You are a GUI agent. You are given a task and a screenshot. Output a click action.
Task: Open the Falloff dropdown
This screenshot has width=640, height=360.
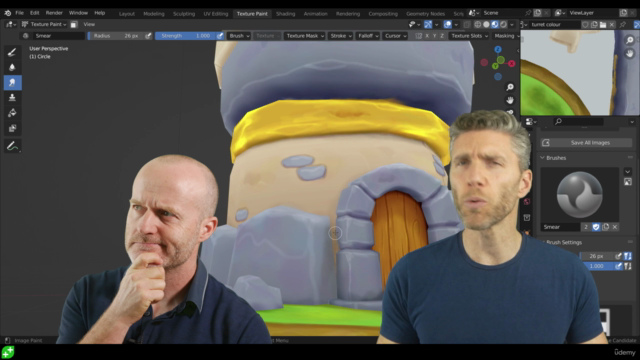[x=368, y=36]
